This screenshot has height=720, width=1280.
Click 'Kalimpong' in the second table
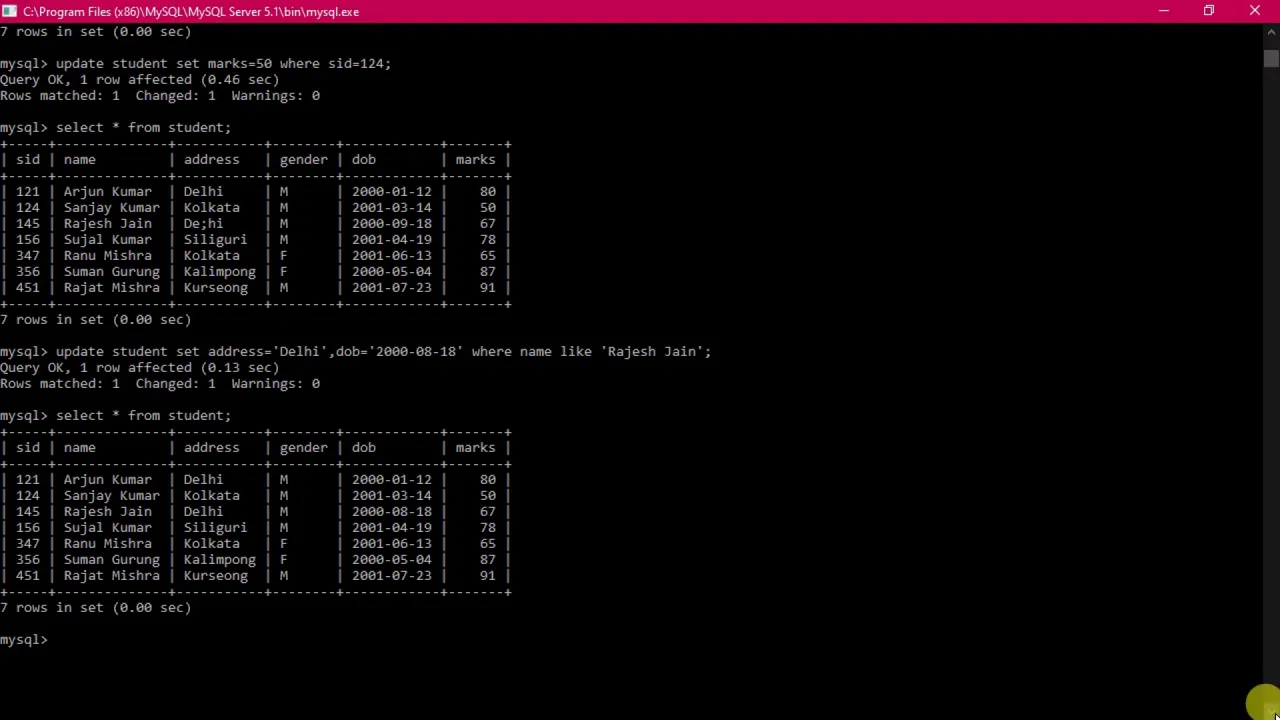point(219,560)
